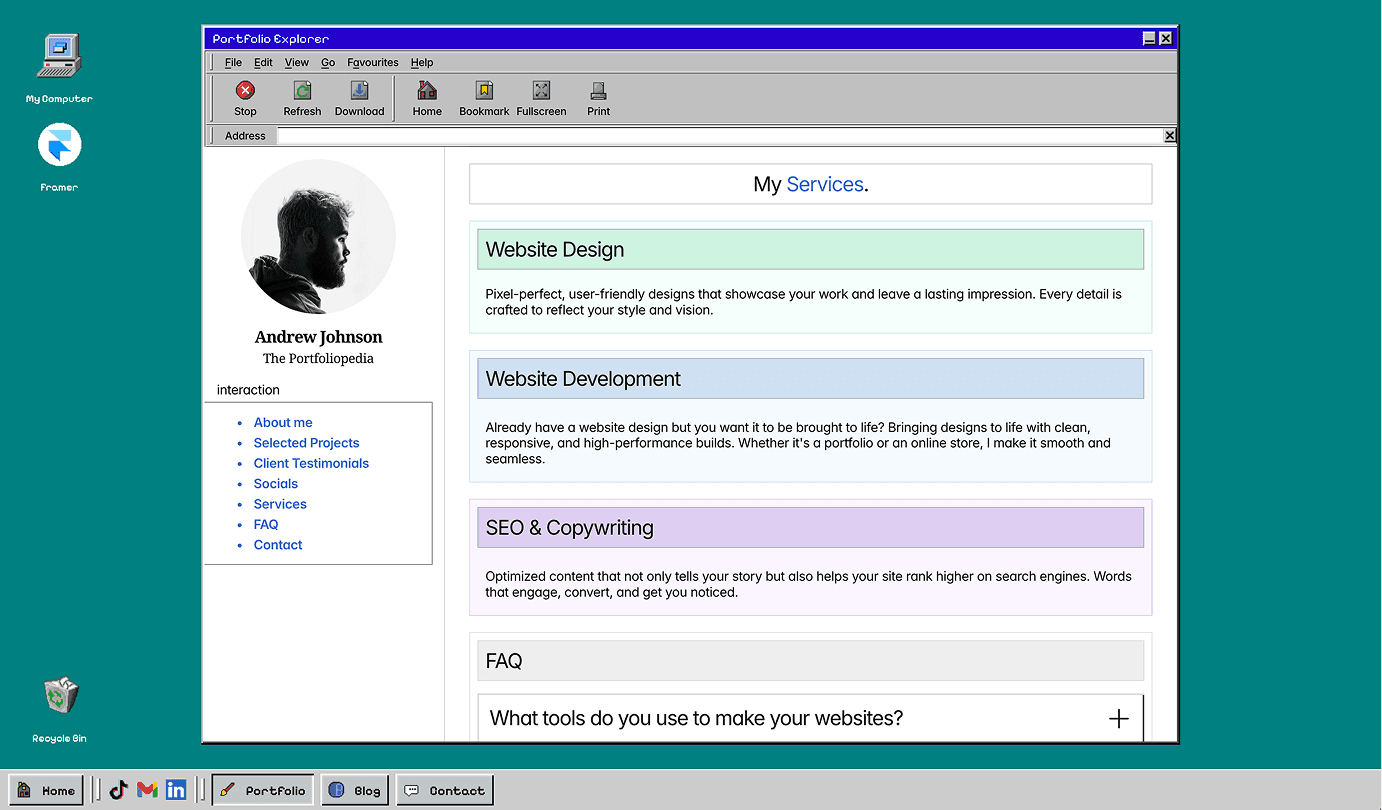Viewport: 1382px width, 810px height.
Task: Click inside the Address input field
Action: pyautogui.click(x=720, y=136)
